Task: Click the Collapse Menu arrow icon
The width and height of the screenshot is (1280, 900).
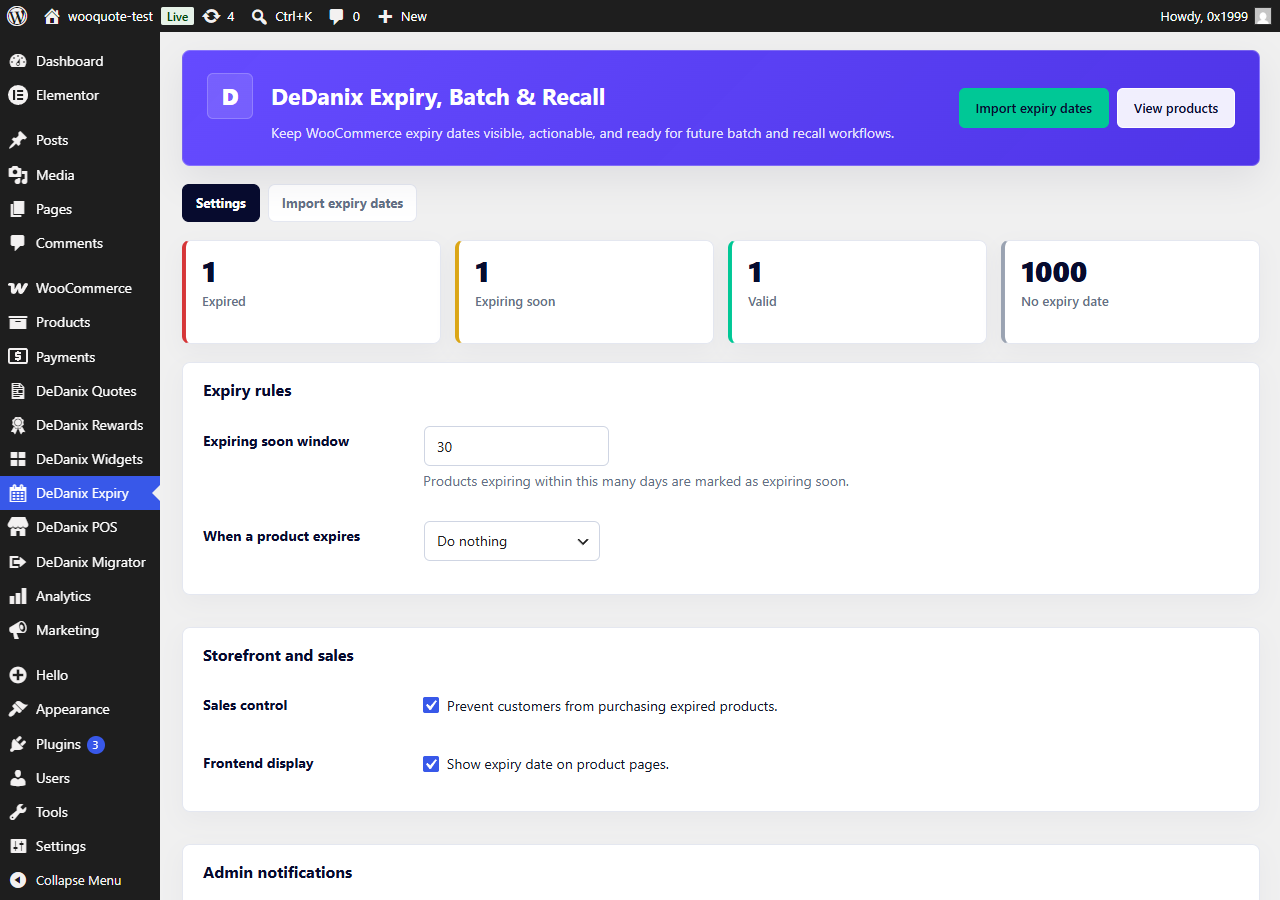Action: pyautogui.click(x=18, y=880)
